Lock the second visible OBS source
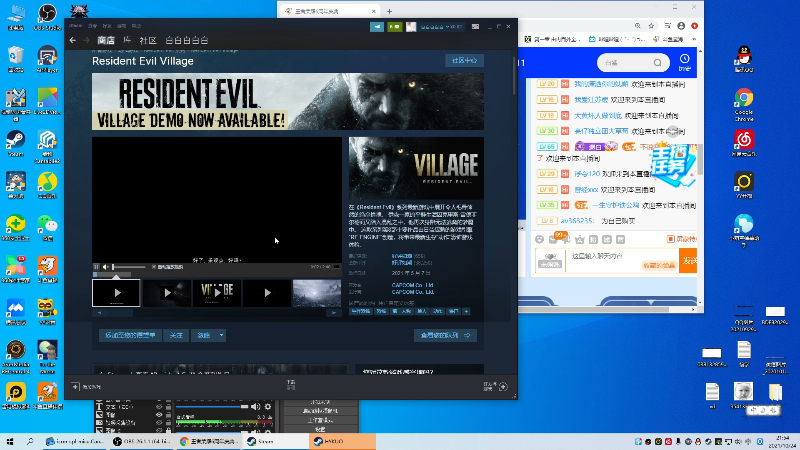The image size is (800, 450). click(x=168, y=415)
